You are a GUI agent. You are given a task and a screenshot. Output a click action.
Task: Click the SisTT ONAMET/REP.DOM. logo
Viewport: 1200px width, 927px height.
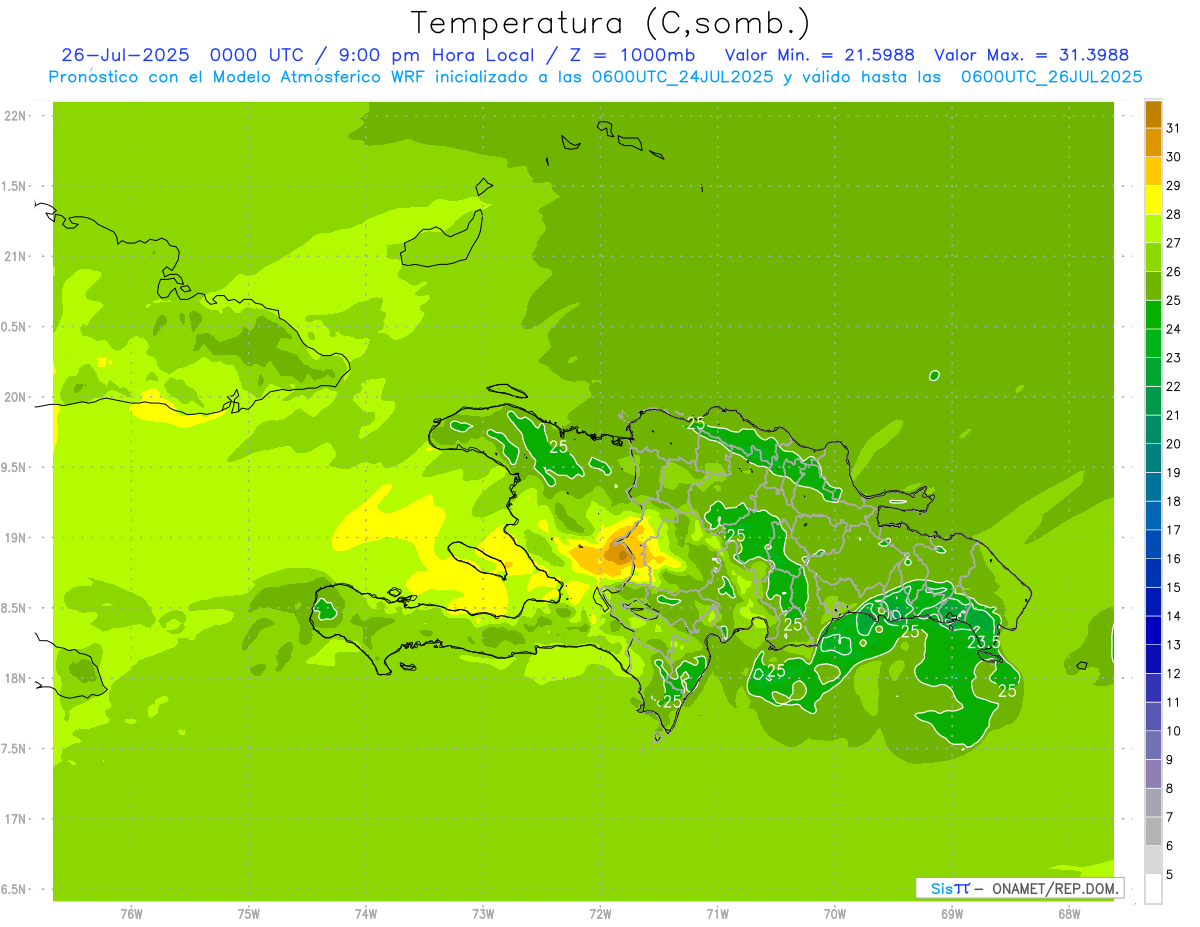[1018, 888]
